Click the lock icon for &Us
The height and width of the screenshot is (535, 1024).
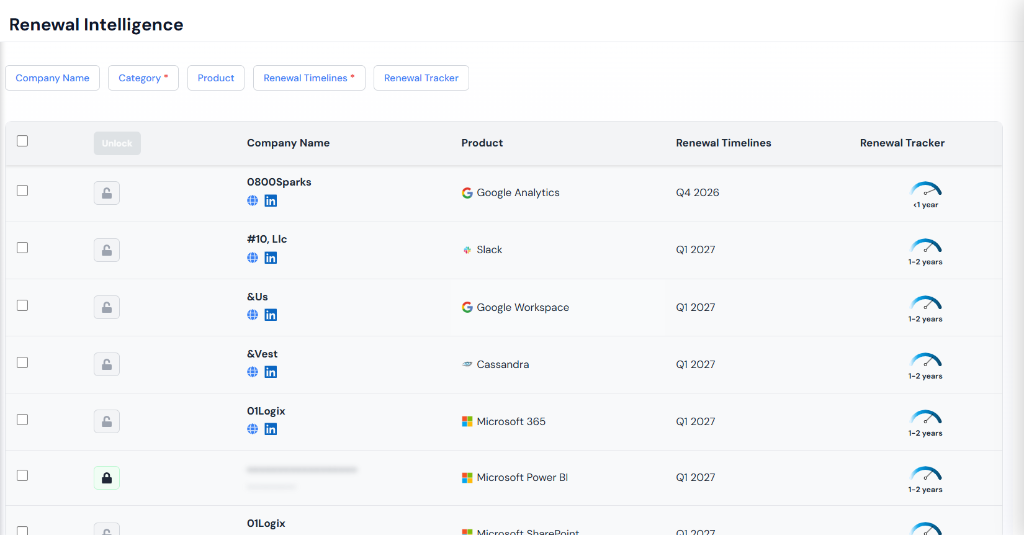[106, 307]
